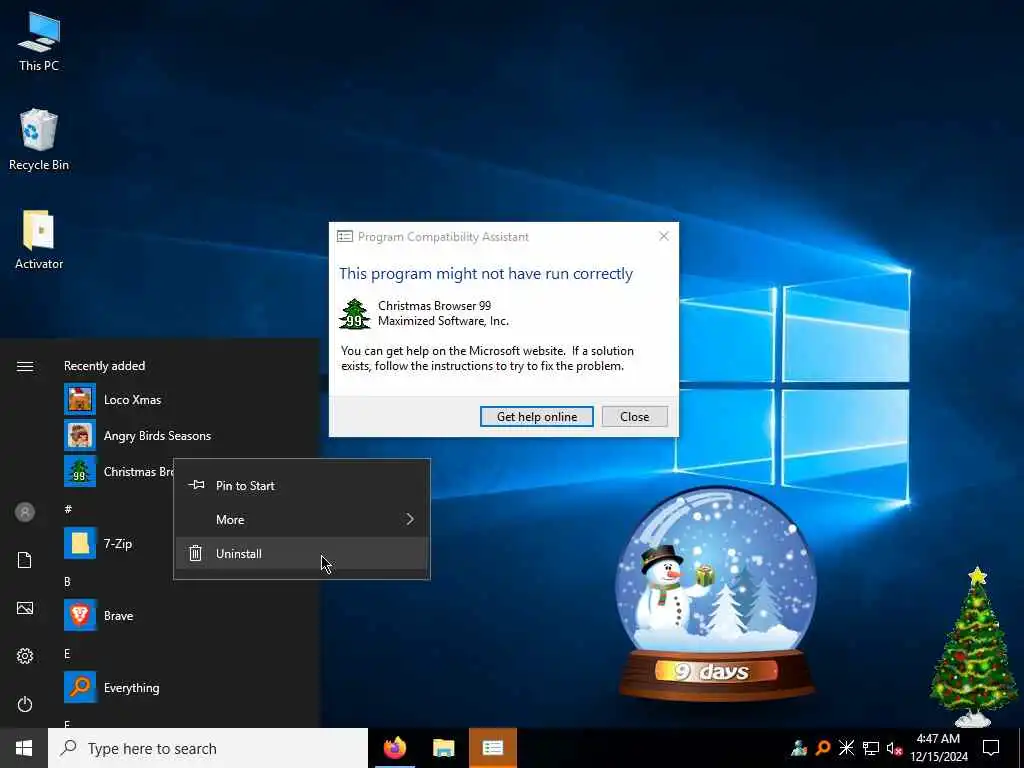The image size is (1024, 768).
Task: Select Program Compatibility Assistant taskbar item
Action: (x=493, y=748)
